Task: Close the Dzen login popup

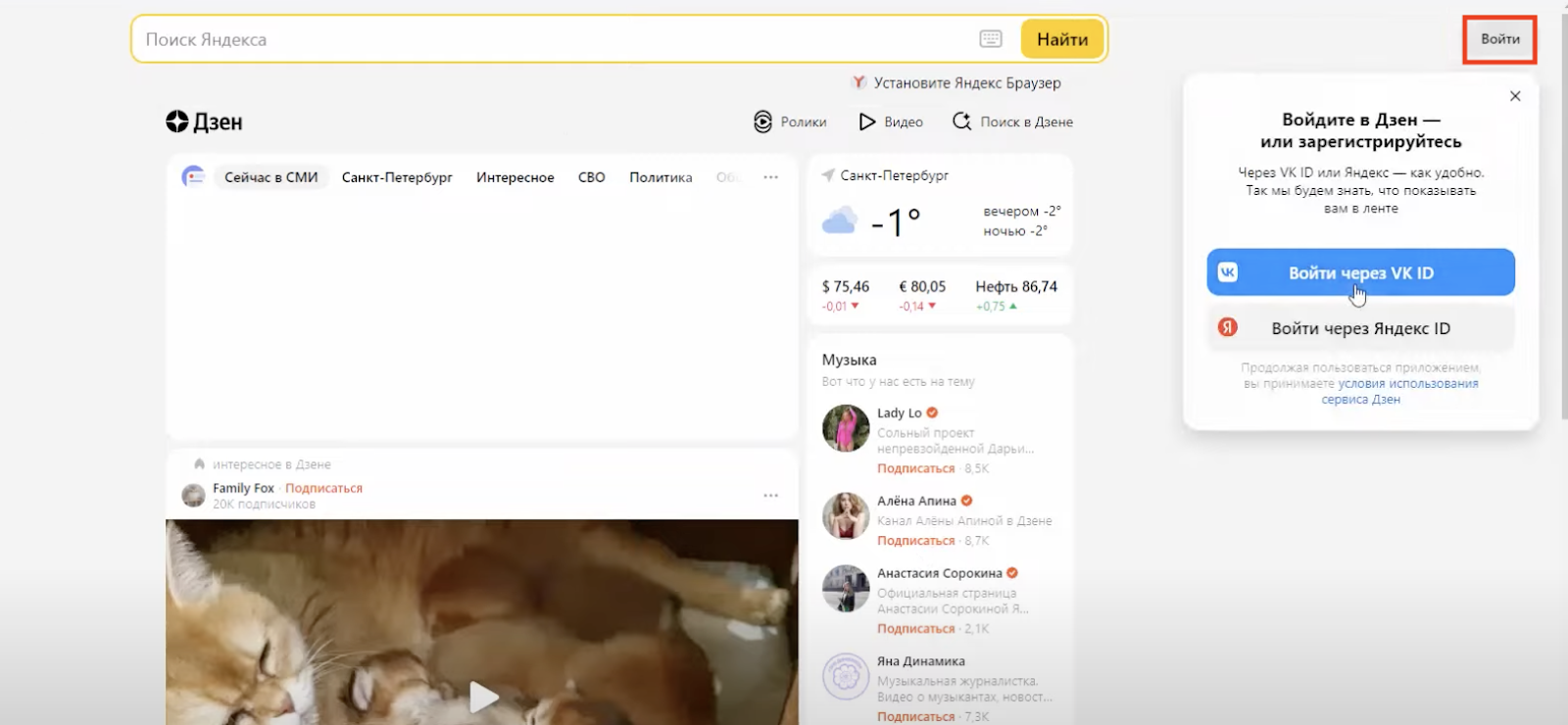Action: [1515, 96]
